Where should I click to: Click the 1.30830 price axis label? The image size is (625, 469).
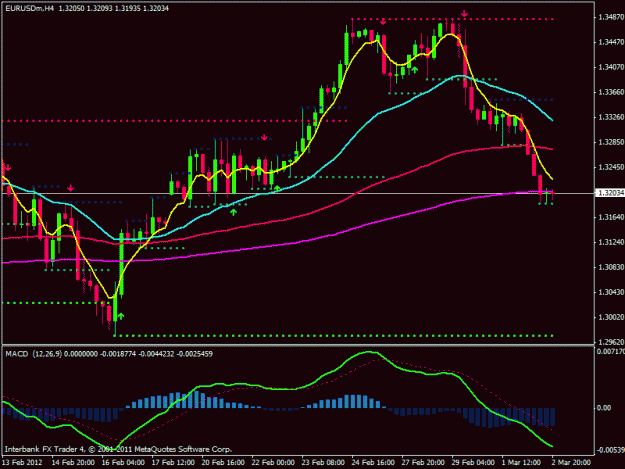(611, 267)
